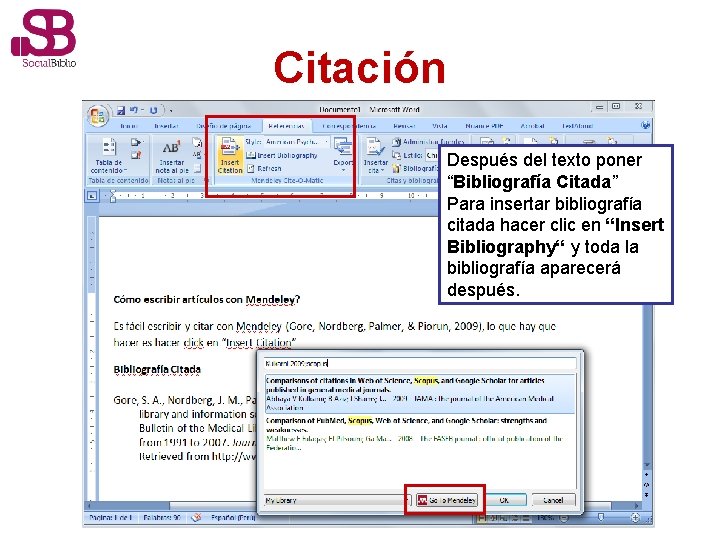The height and width of the screenshot is (540, 720).
Task: Click the zoom out minus button
Action: 563,518
